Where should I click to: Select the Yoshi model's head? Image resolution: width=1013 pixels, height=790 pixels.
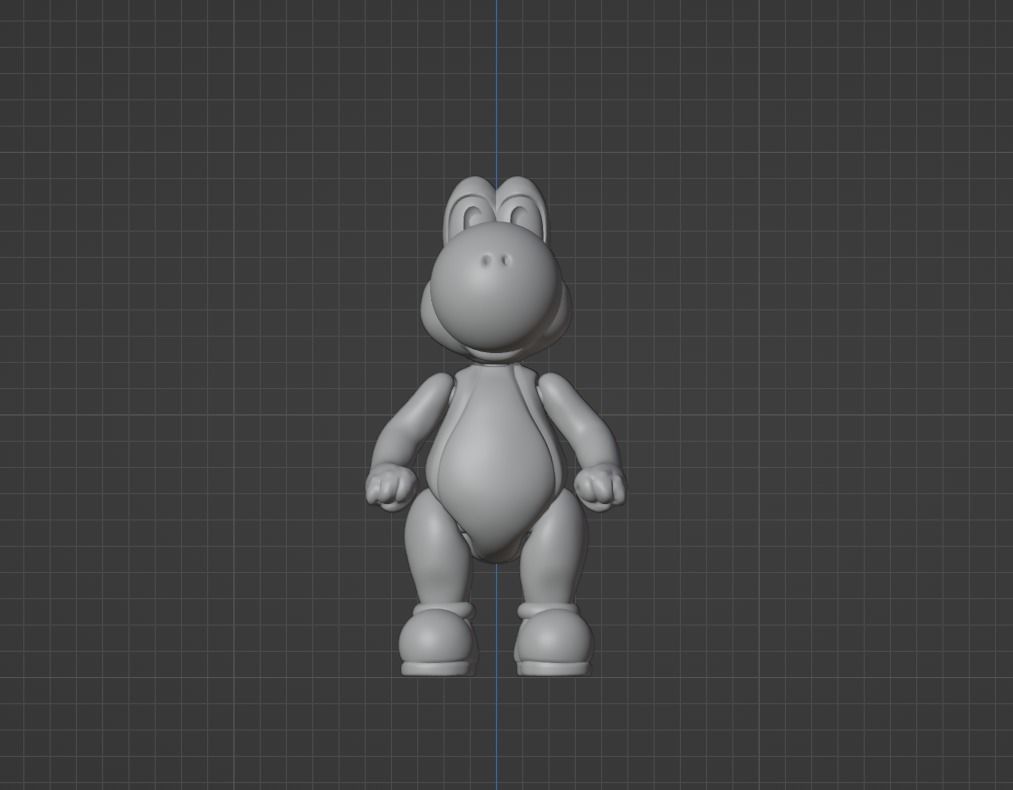click(x=496, y=271)
